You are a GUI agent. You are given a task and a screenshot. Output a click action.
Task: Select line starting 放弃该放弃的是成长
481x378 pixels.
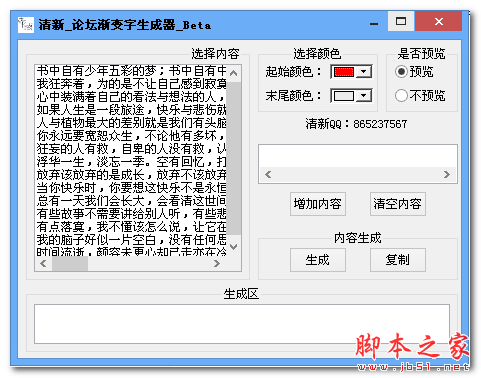pyautogui.click(x=131, y=174)
